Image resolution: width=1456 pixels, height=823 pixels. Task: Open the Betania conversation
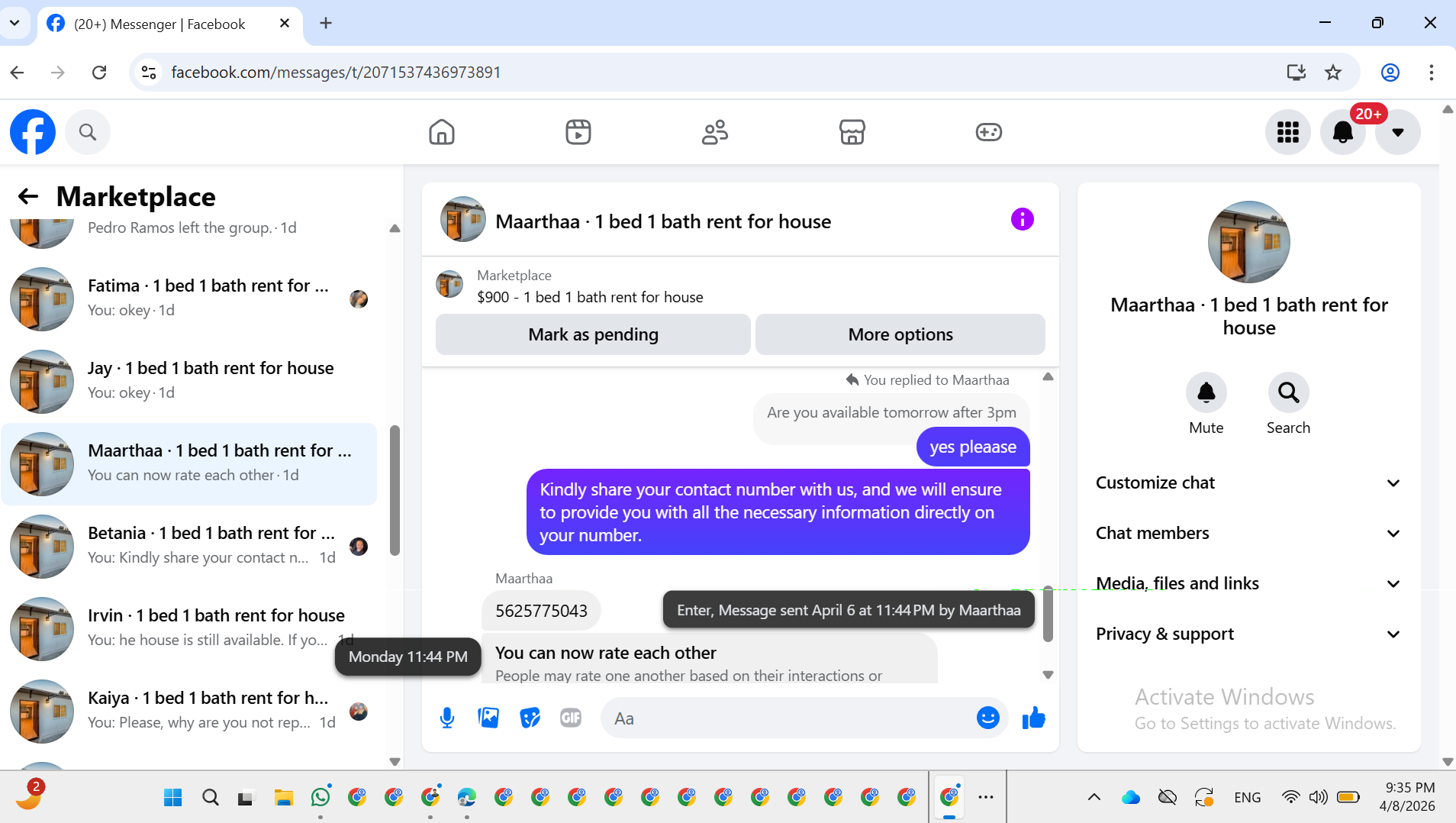pos(189,546)
